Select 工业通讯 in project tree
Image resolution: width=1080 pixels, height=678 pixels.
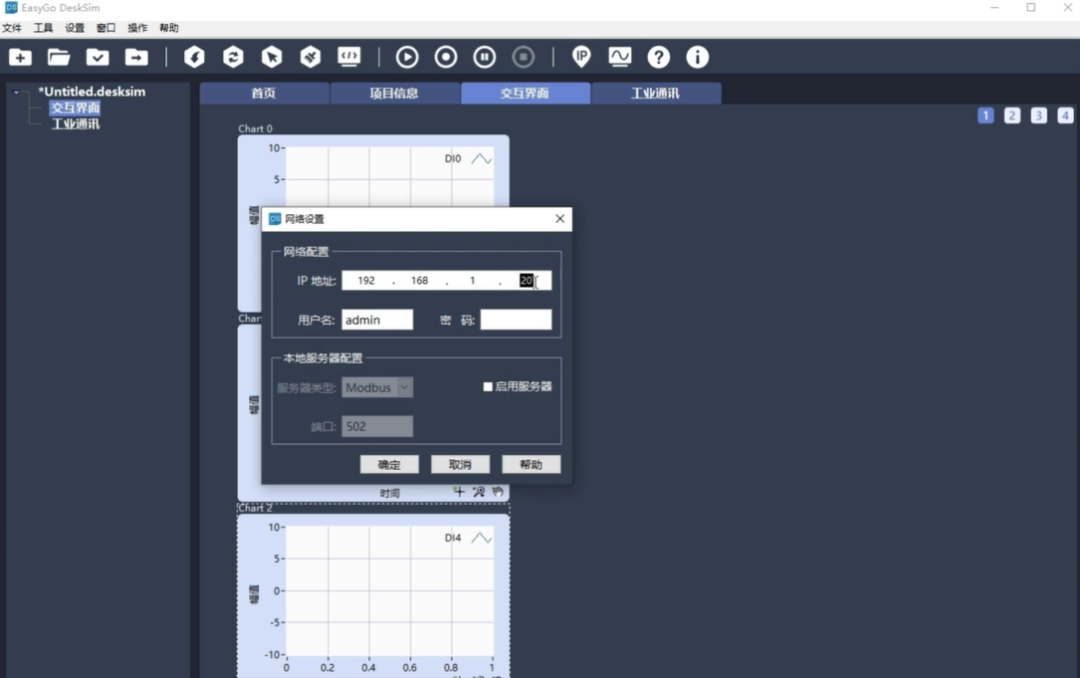point(75,124)
